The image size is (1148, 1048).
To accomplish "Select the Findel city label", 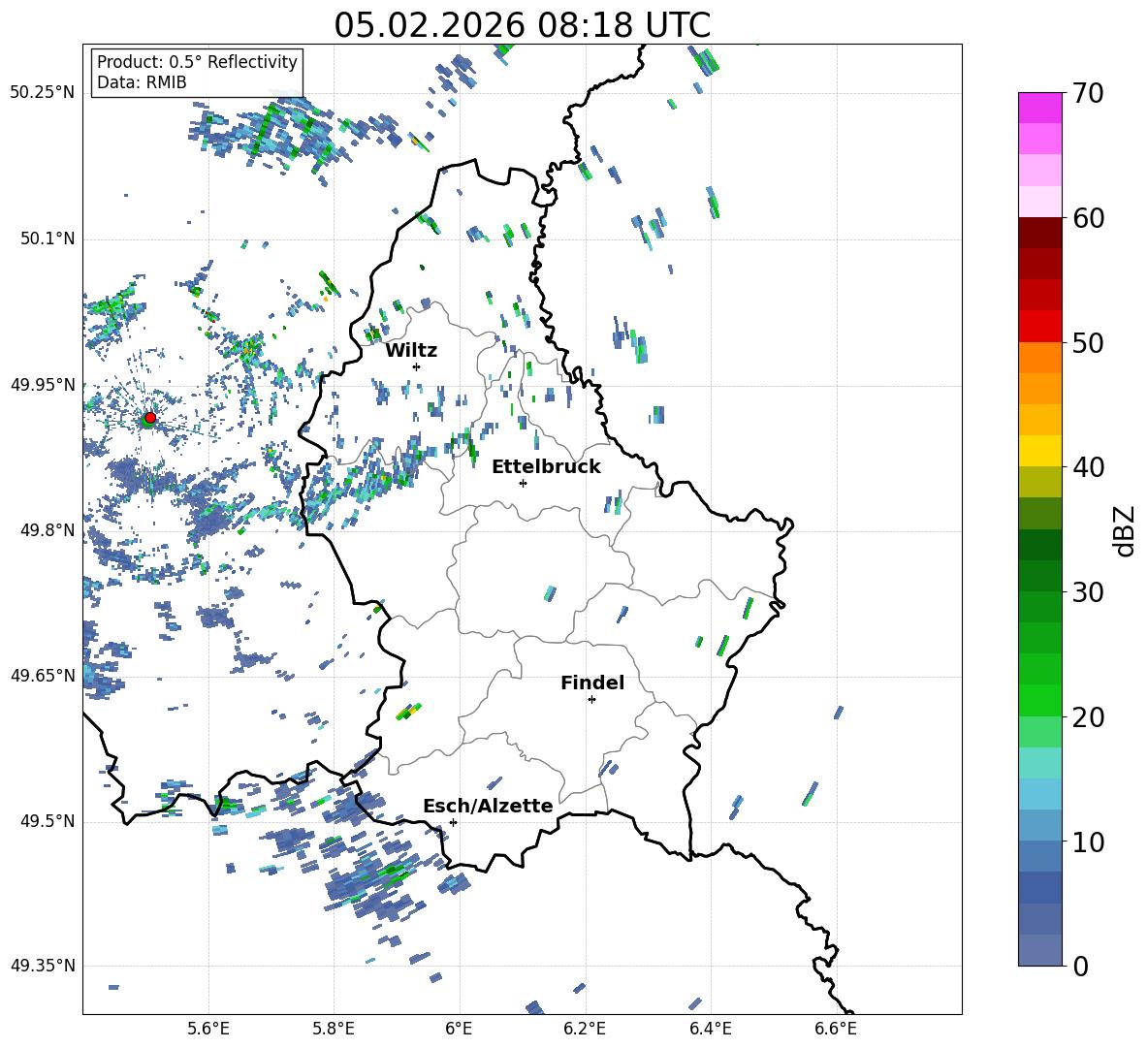I will point(592,683).
